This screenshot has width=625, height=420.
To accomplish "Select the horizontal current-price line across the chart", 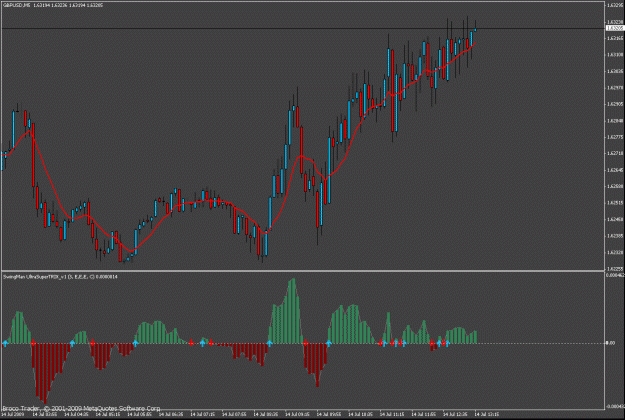I will 303,28.
